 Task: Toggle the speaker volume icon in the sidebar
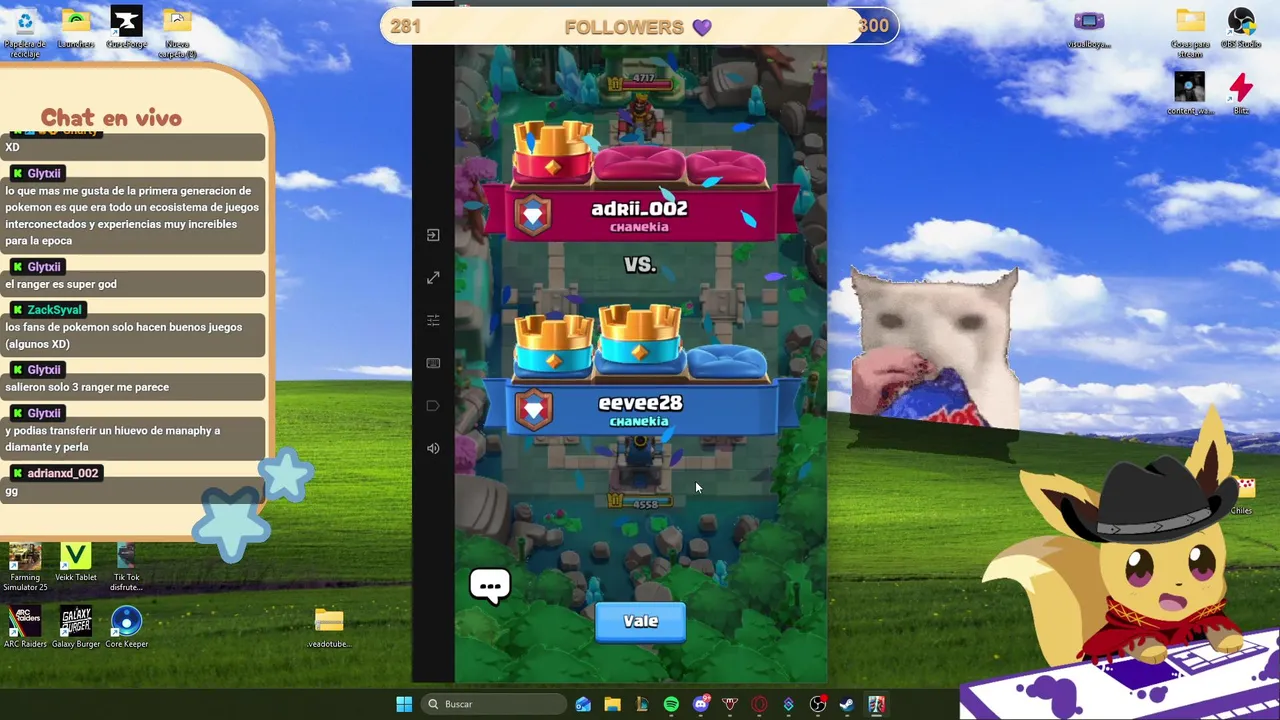pyautogui.click(x=433, y=448)
